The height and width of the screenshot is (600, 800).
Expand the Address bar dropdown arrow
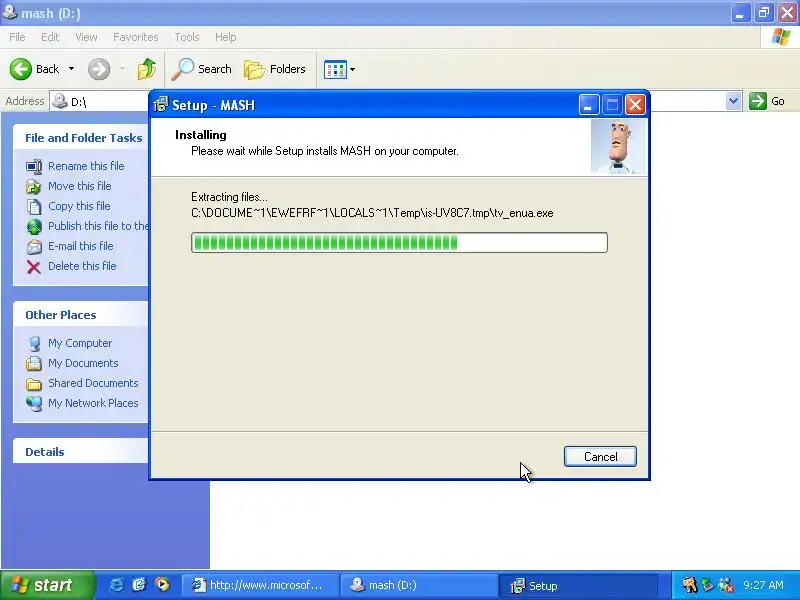pyautogui.click(x=733, y=101)
